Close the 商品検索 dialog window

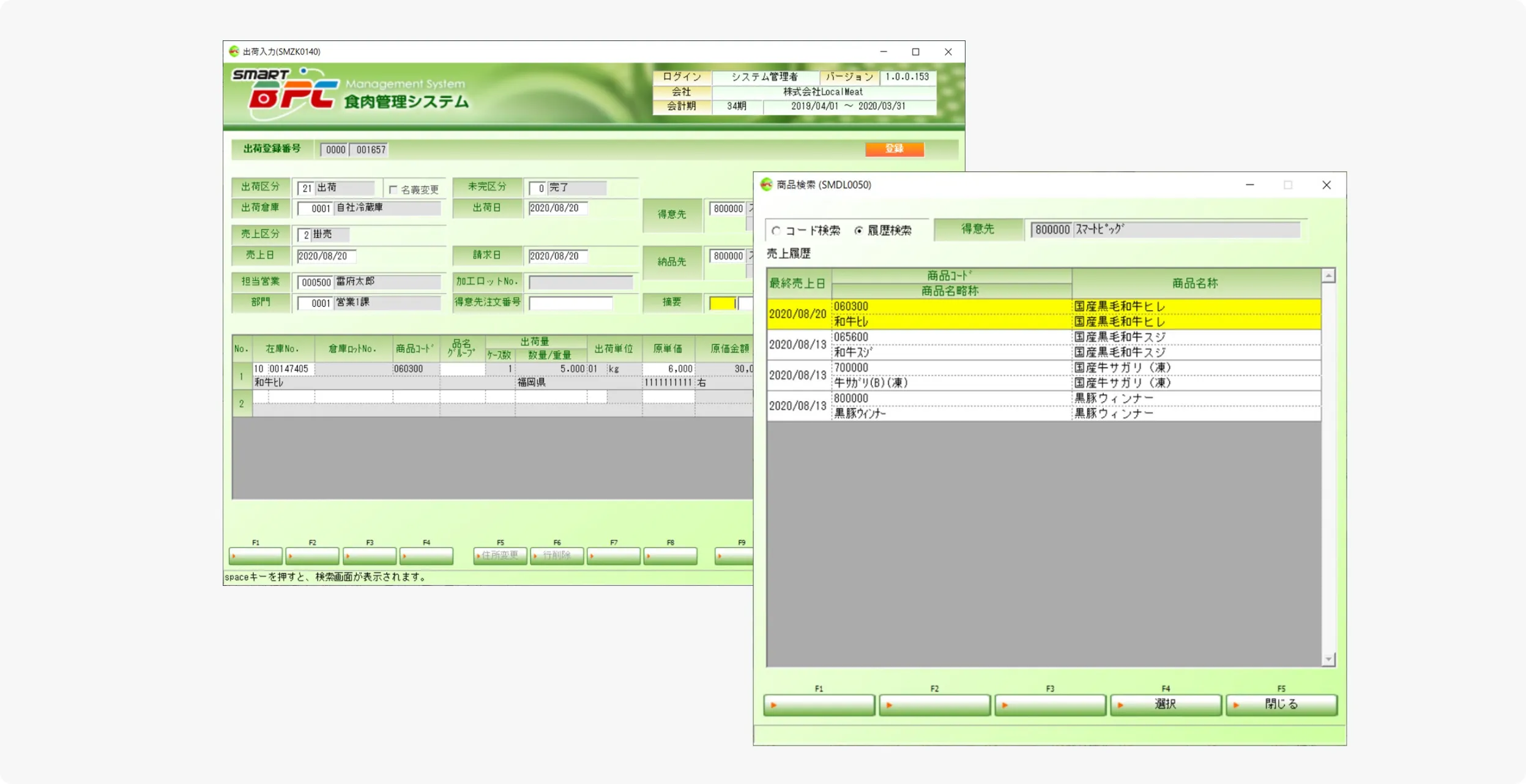point(1326,185)
